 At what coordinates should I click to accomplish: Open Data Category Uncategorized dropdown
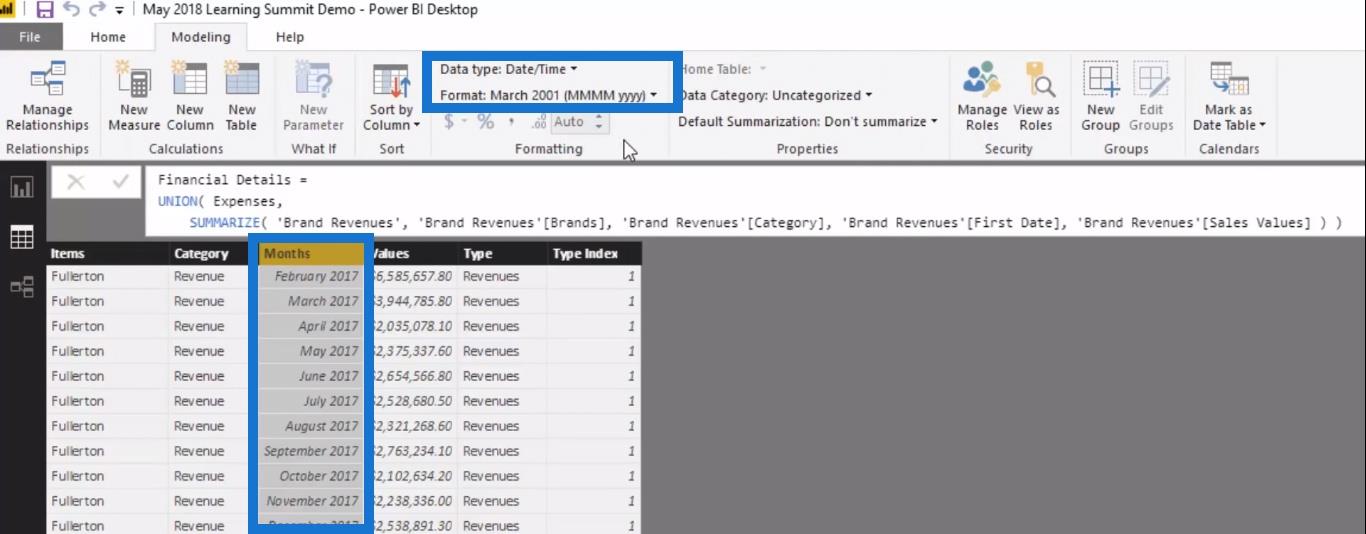click(775, 95)
